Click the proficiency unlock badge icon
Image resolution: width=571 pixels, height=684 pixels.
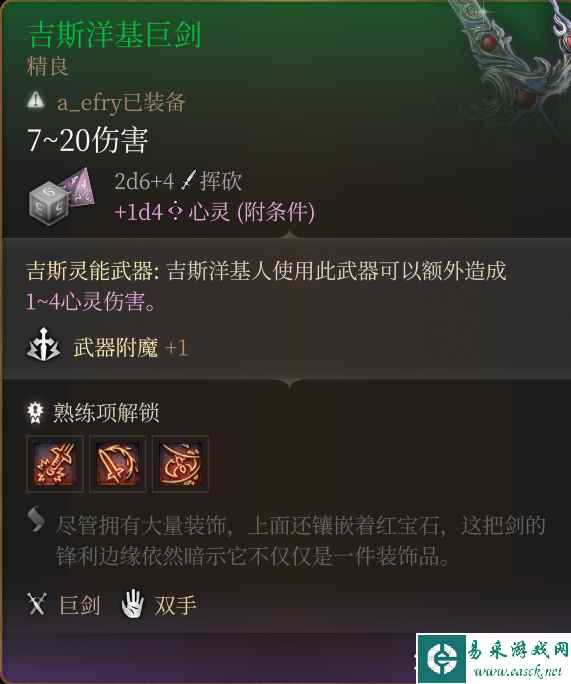coord(35,412)
